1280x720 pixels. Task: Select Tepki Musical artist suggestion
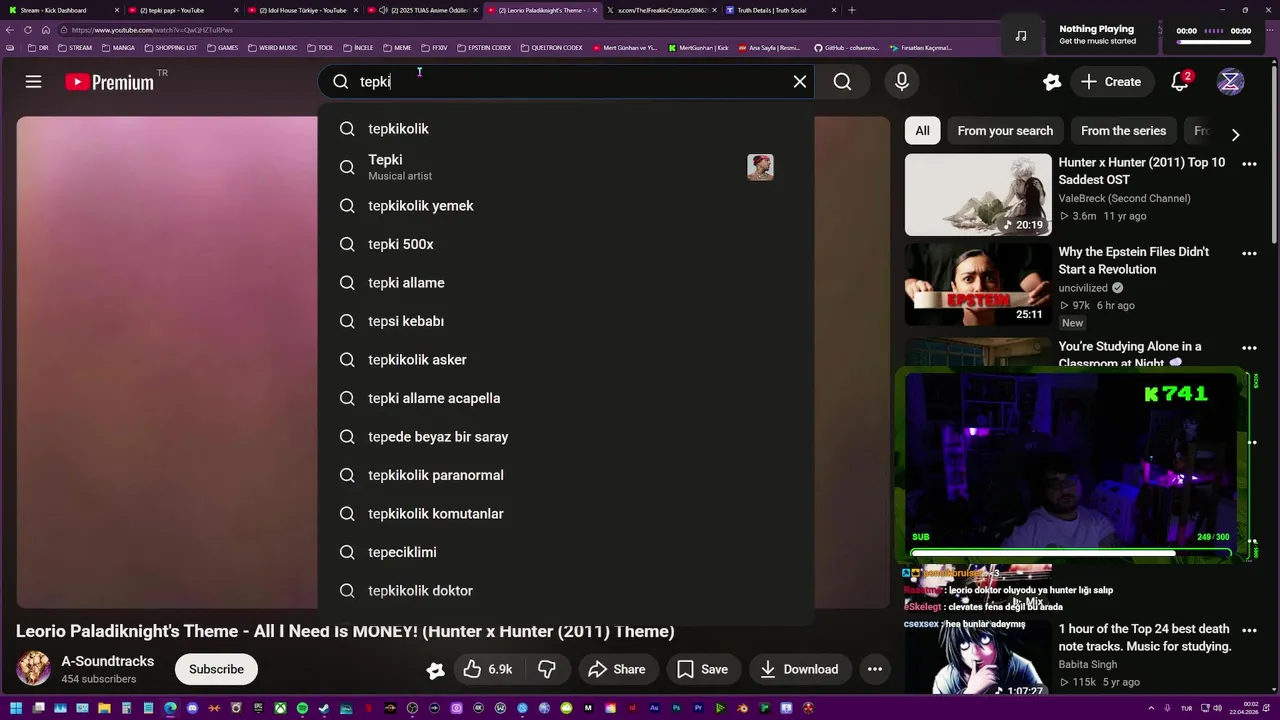coord(565,167)
